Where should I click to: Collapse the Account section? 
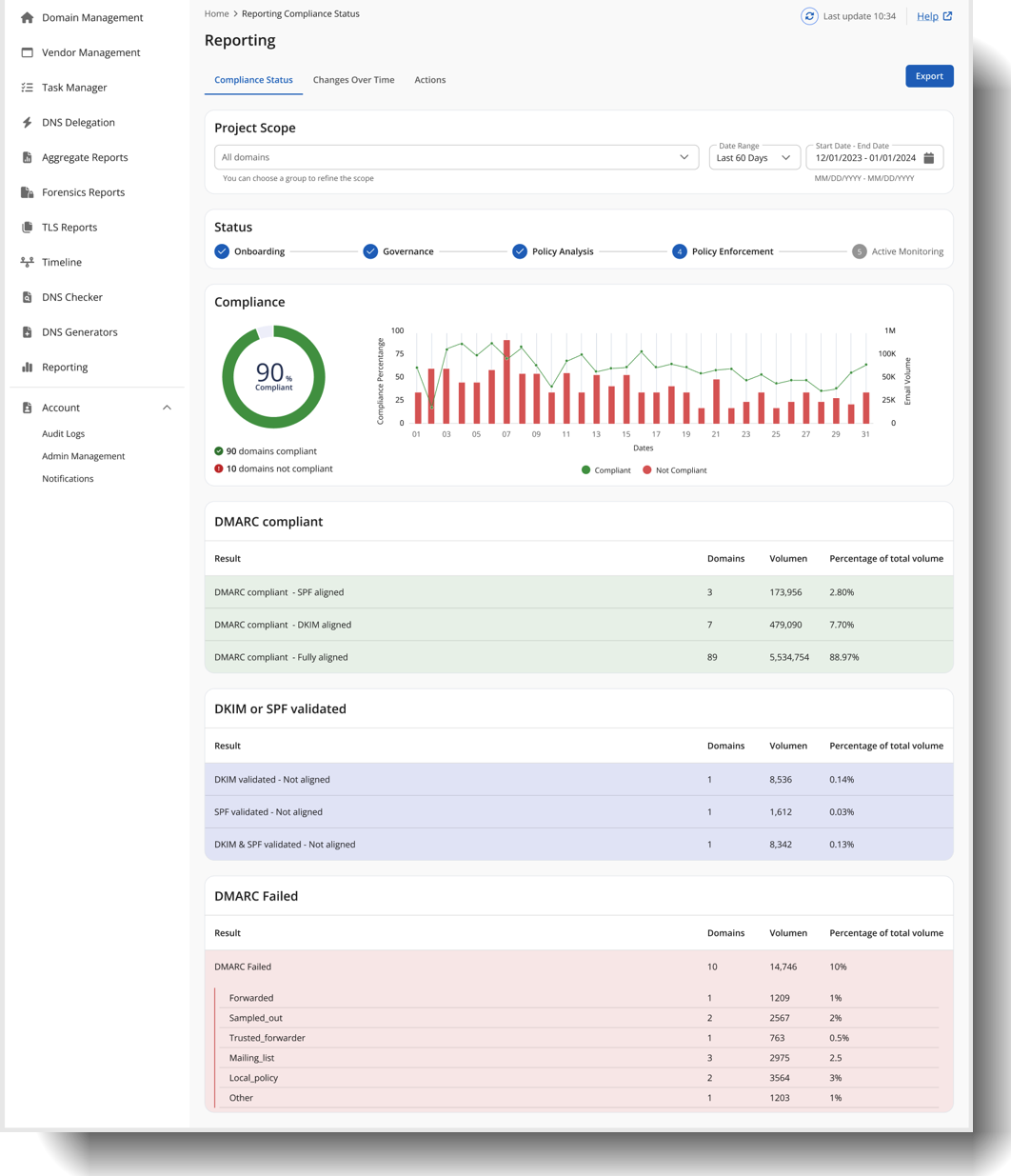pyautogui.click(x=167, y=407)
